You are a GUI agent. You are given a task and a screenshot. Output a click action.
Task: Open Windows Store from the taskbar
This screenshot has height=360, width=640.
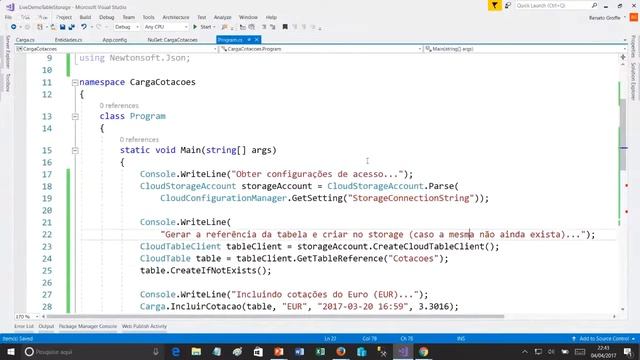pos(258,351)
